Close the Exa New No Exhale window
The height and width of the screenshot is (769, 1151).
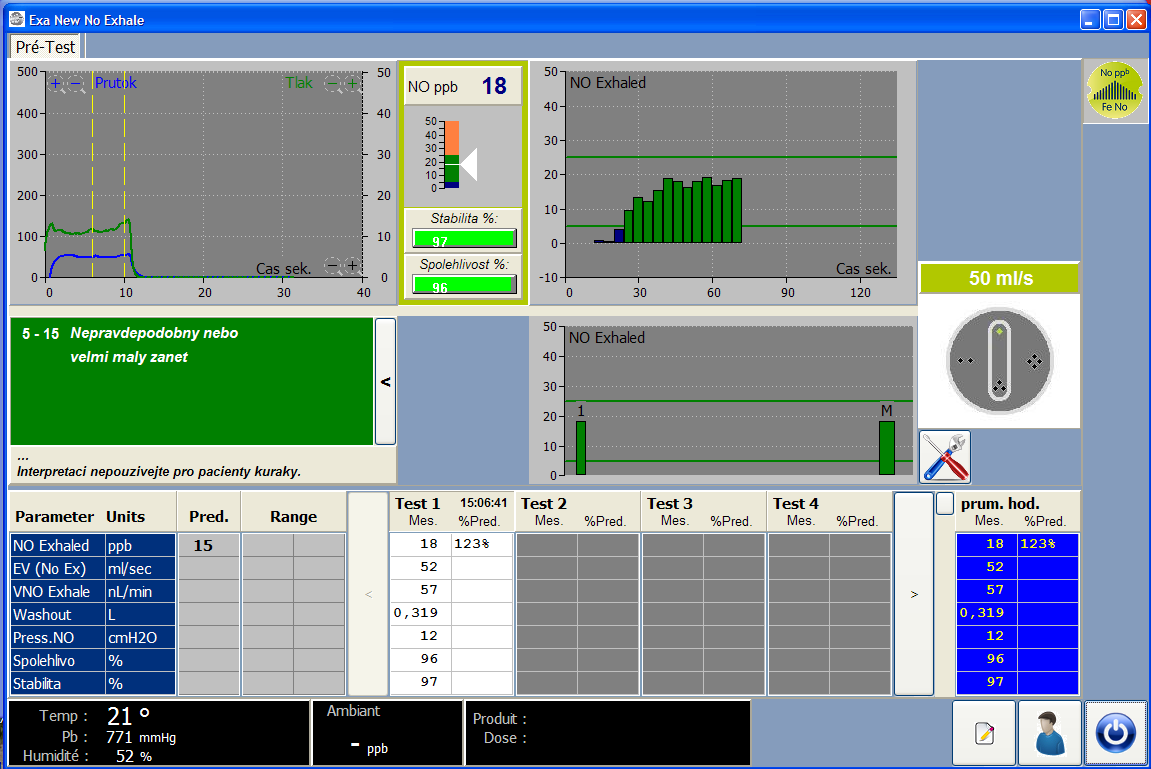tap(1136, 20)
